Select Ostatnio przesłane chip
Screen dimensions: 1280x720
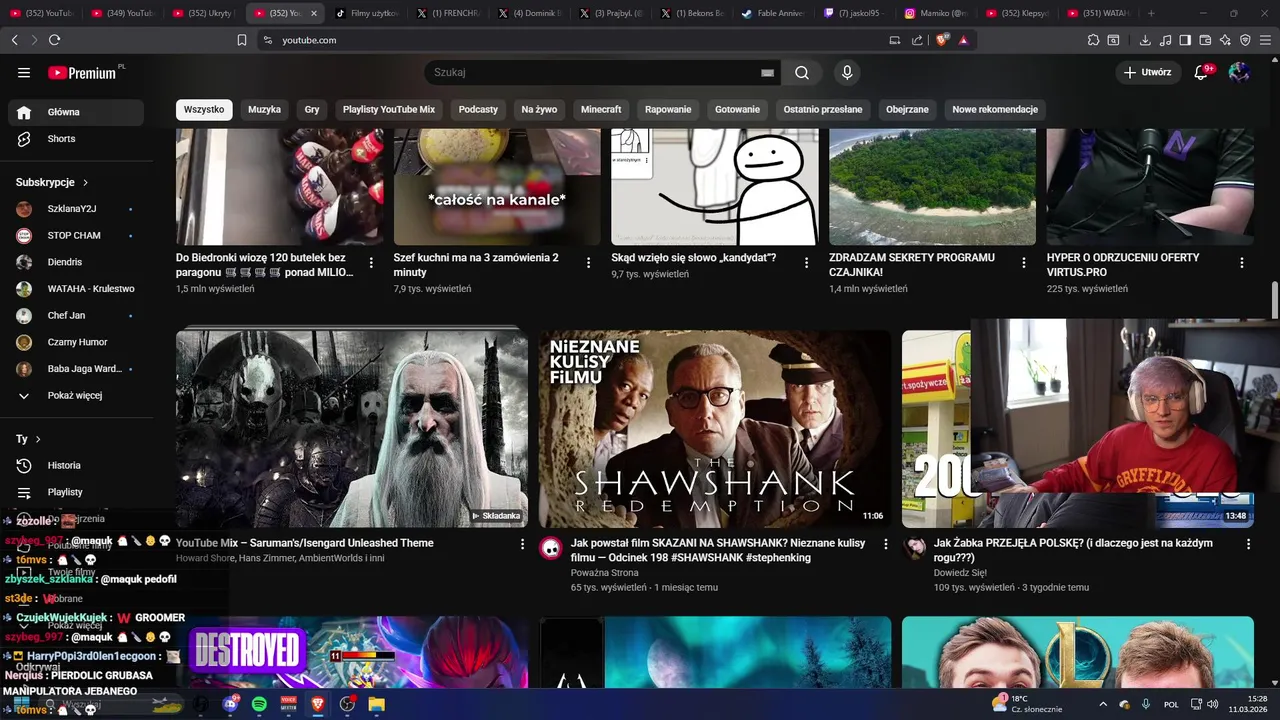pos(823,110)
